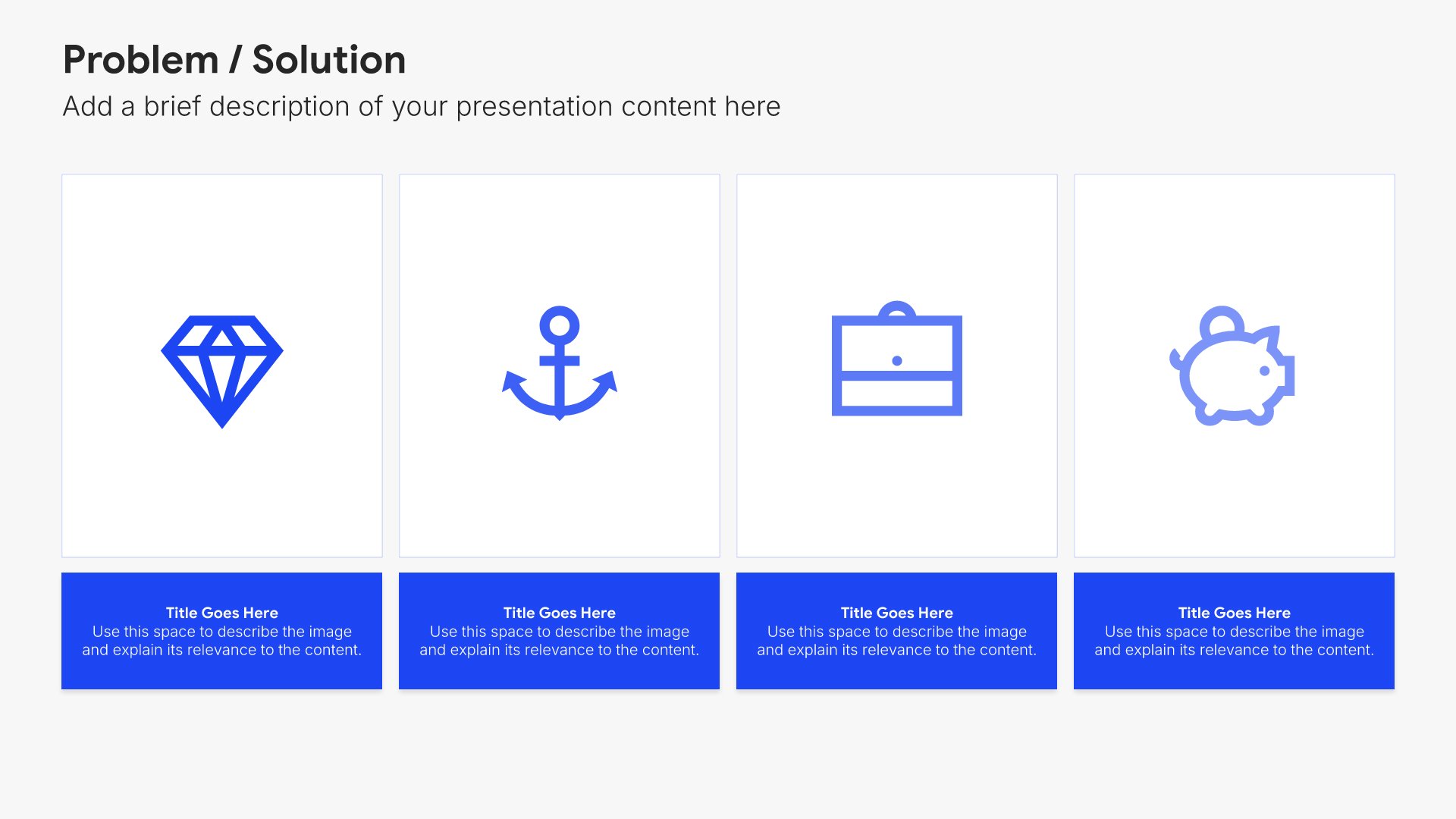Select the anchor icon
This screenshot has height=819, width=1456.
[x=560, y=363]
